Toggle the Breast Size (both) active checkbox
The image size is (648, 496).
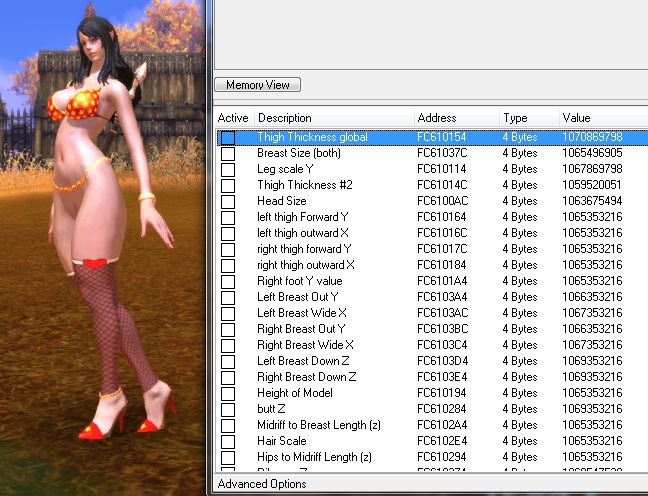(228, 153)
